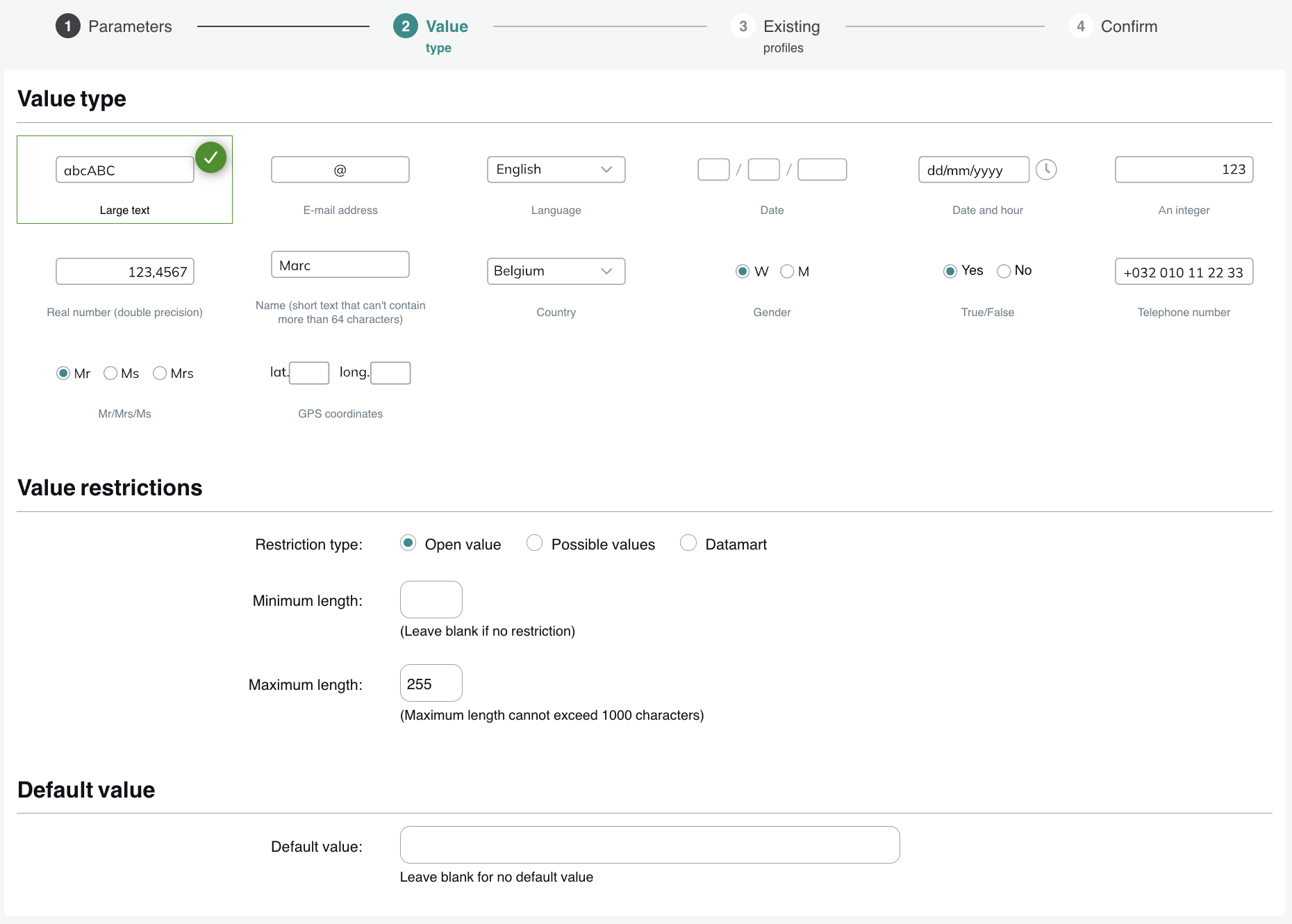Choose the Gender value type label
The height and width of the screenshot is (924, 1292).
pos(772,312)
